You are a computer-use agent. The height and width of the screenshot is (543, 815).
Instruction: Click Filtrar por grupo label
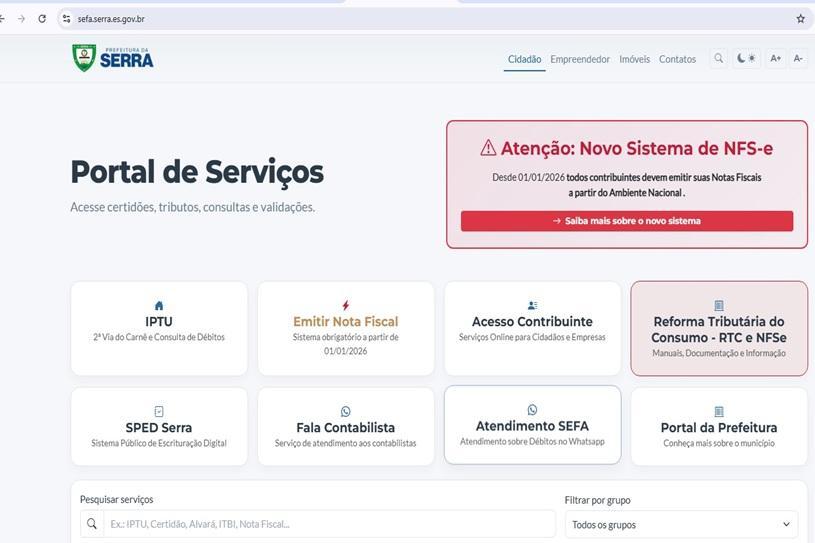[x=597, y=500]
